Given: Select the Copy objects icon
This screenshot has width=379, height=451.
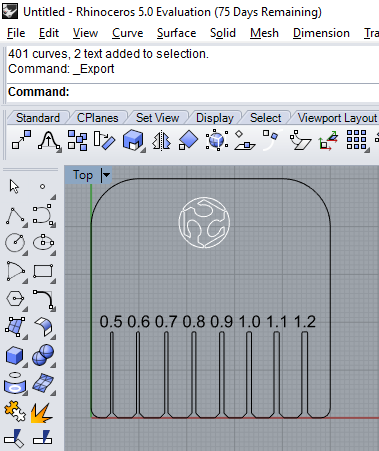Looking at the screenshot, I should coord(77,140).
